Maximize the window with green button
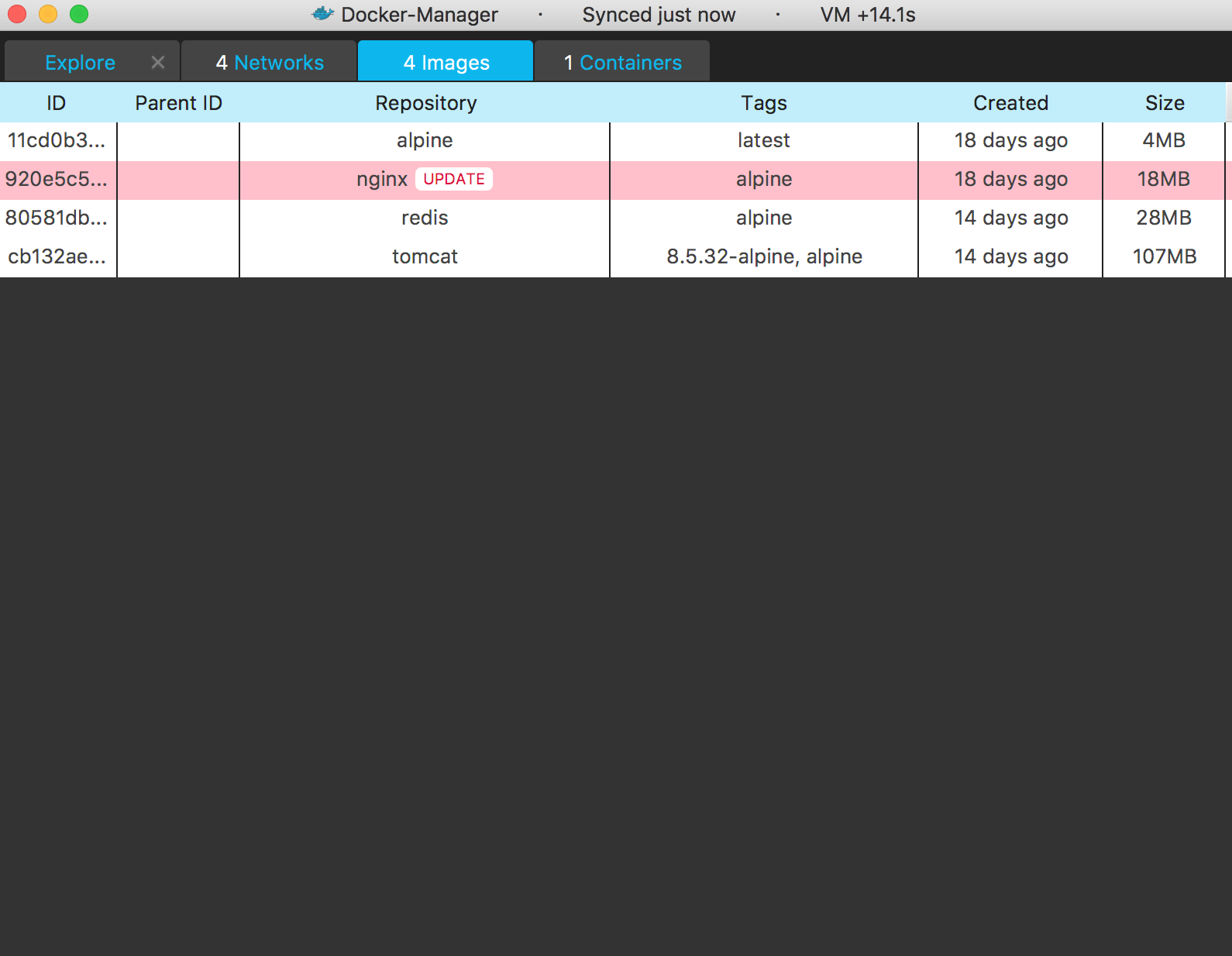This screenshot has height=956, width=1232. (x=79, y=14)
